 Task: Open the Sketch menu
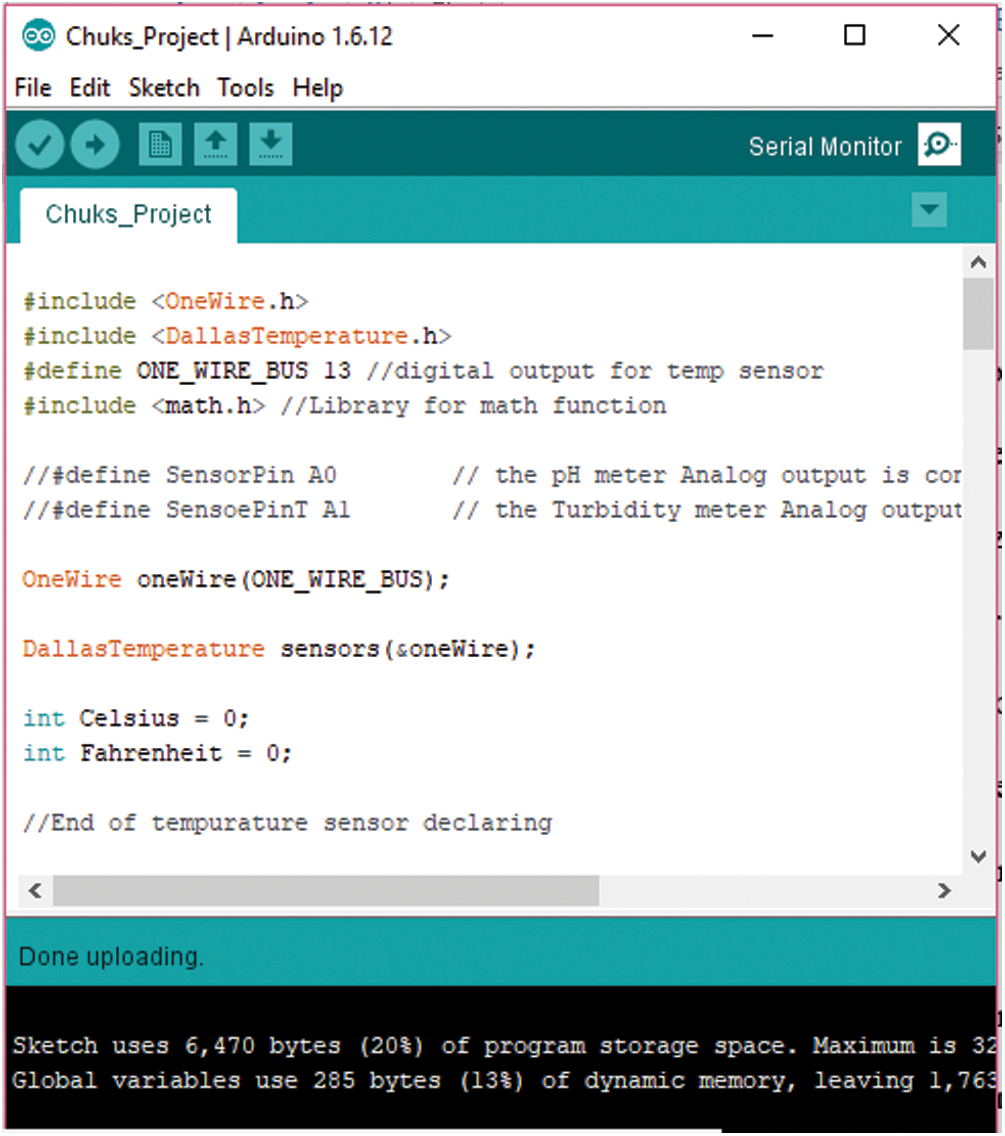[x=164, y=88]
